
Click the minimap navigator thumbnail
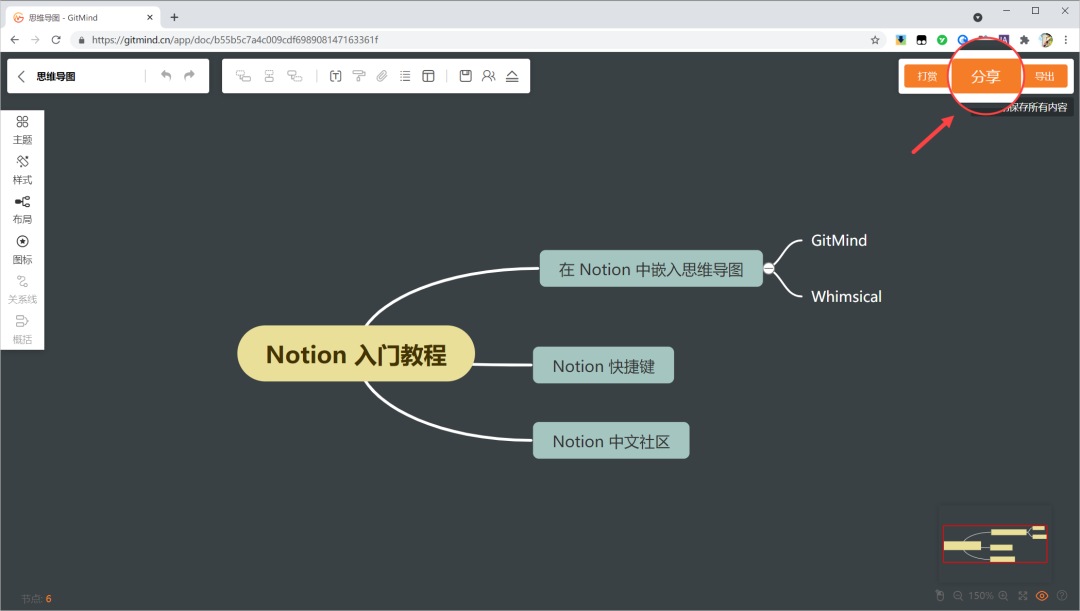(995, 543)
